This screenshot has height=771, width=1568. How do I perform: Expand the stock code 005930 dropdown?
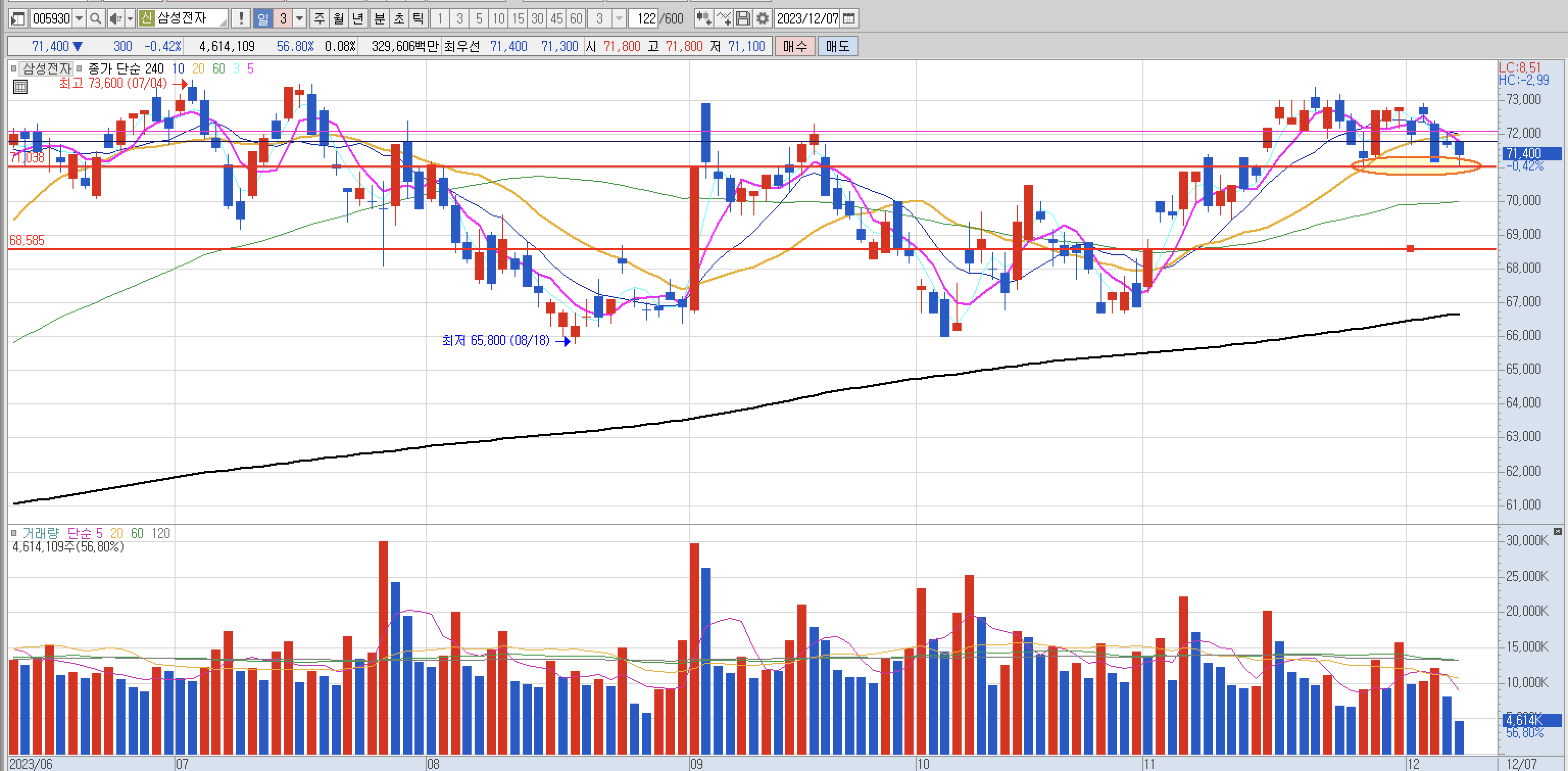[79, 18]
